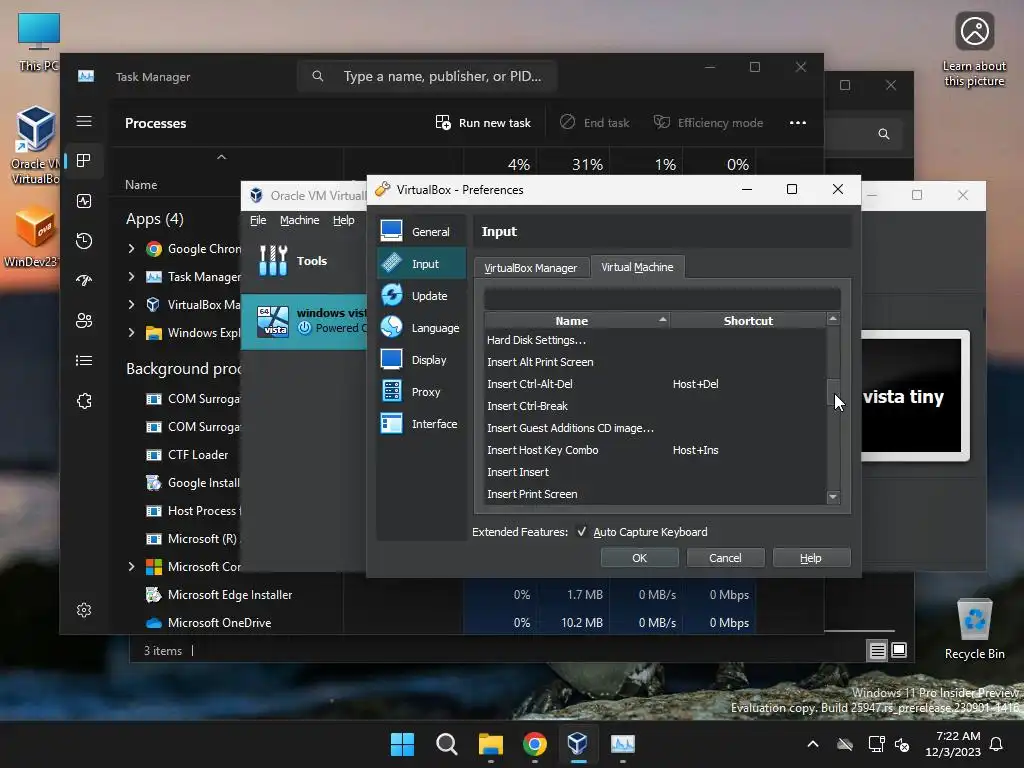
Task: Open General preferences section
Action: pyautogui.click(x=421, y=231)
